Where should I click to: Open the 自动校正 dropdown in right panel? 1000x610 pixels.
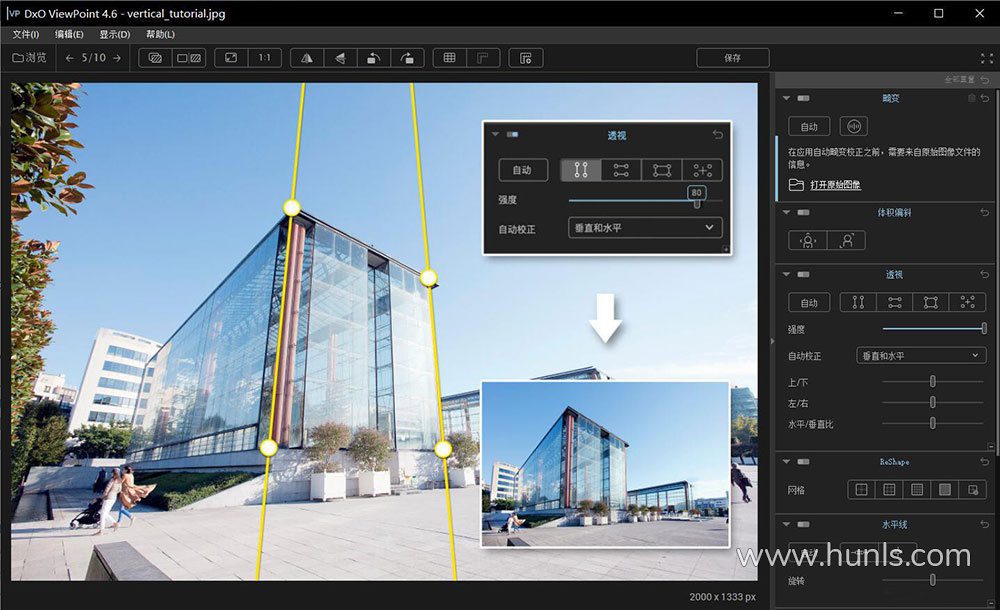pos(921,355)
